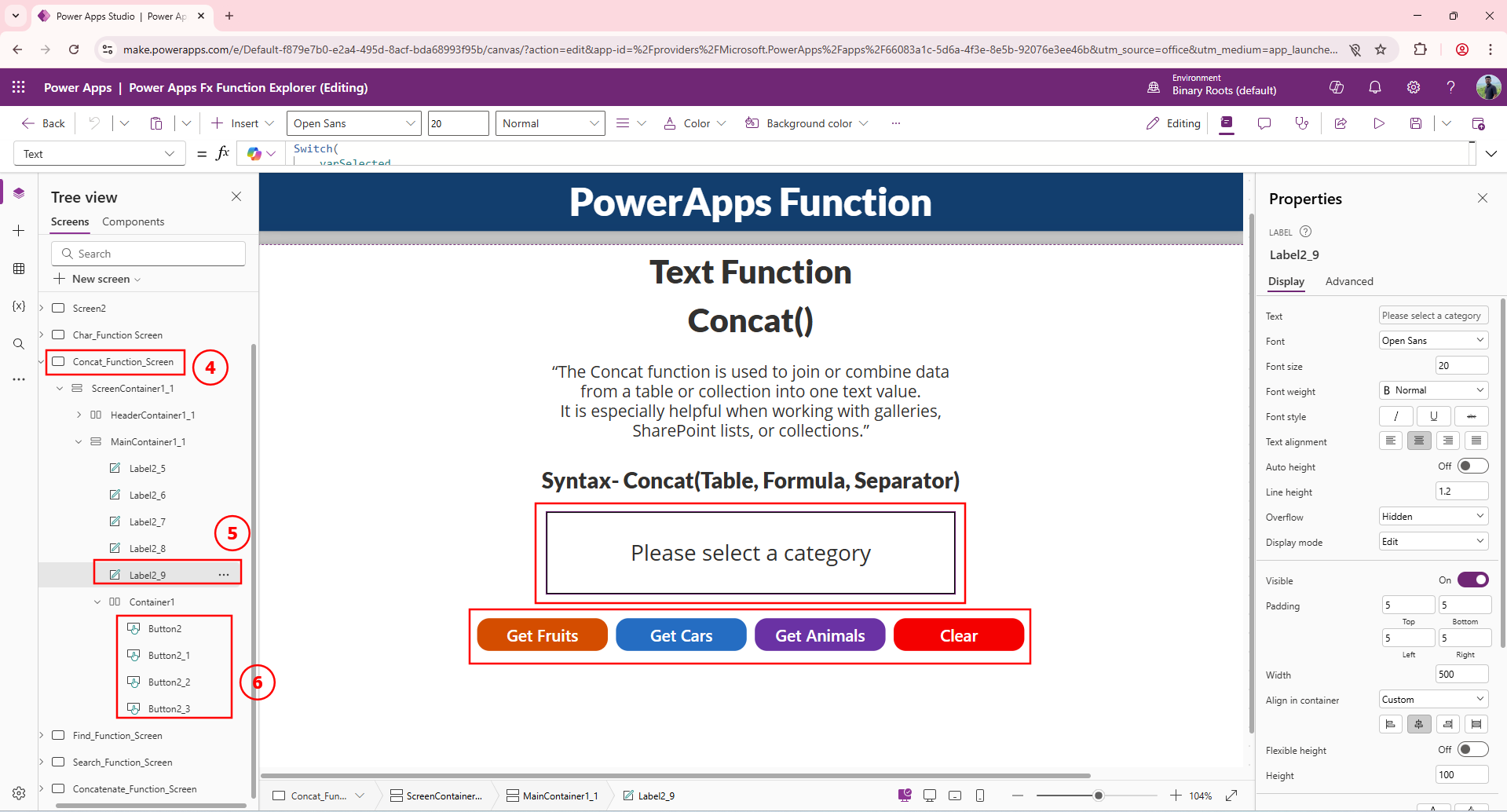Toggle the Visible switch off
This screenshot has width=1507, height=812.
click(1472, 580)
